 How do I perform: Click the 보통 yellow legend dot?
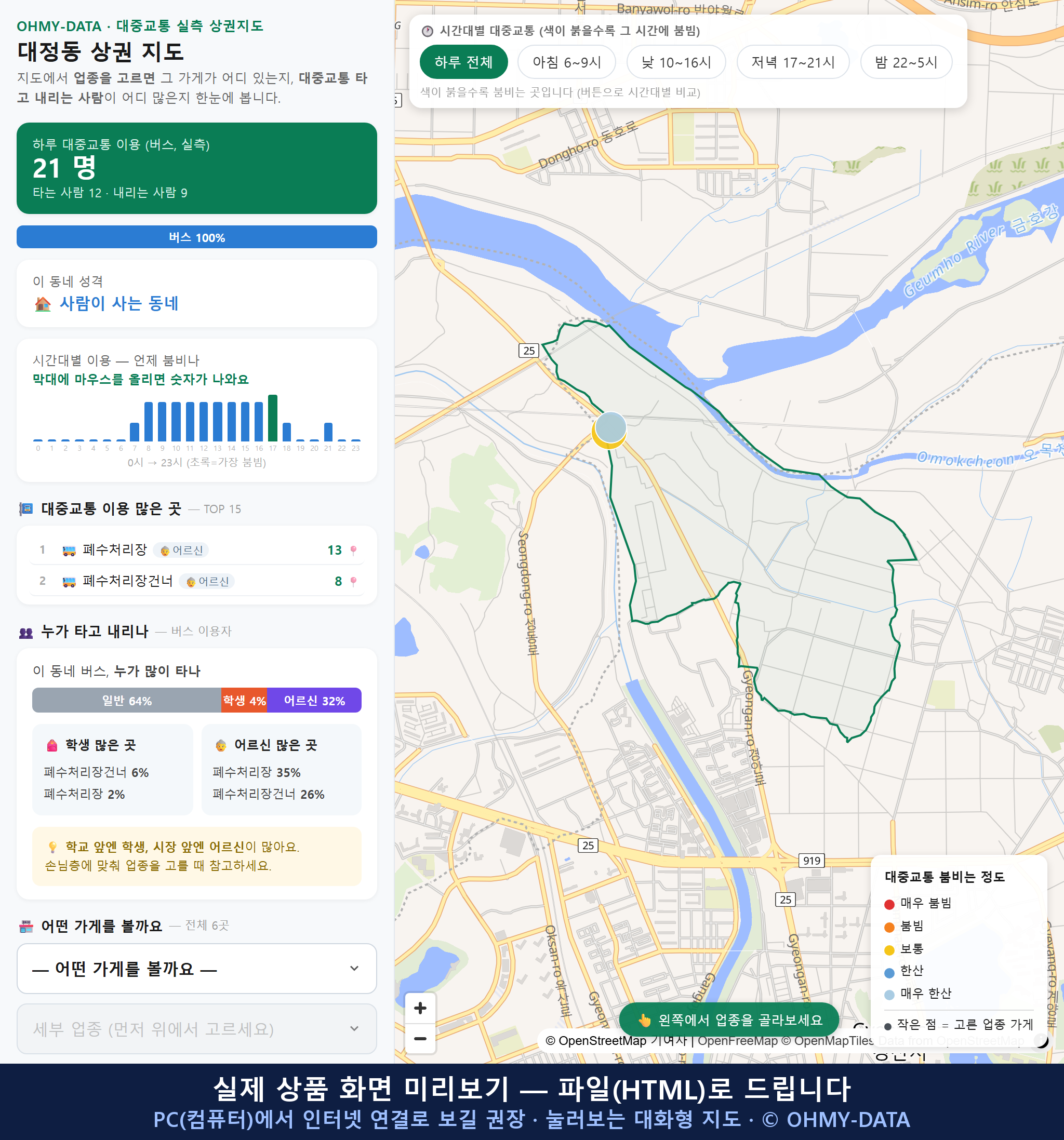coord(889,950)
